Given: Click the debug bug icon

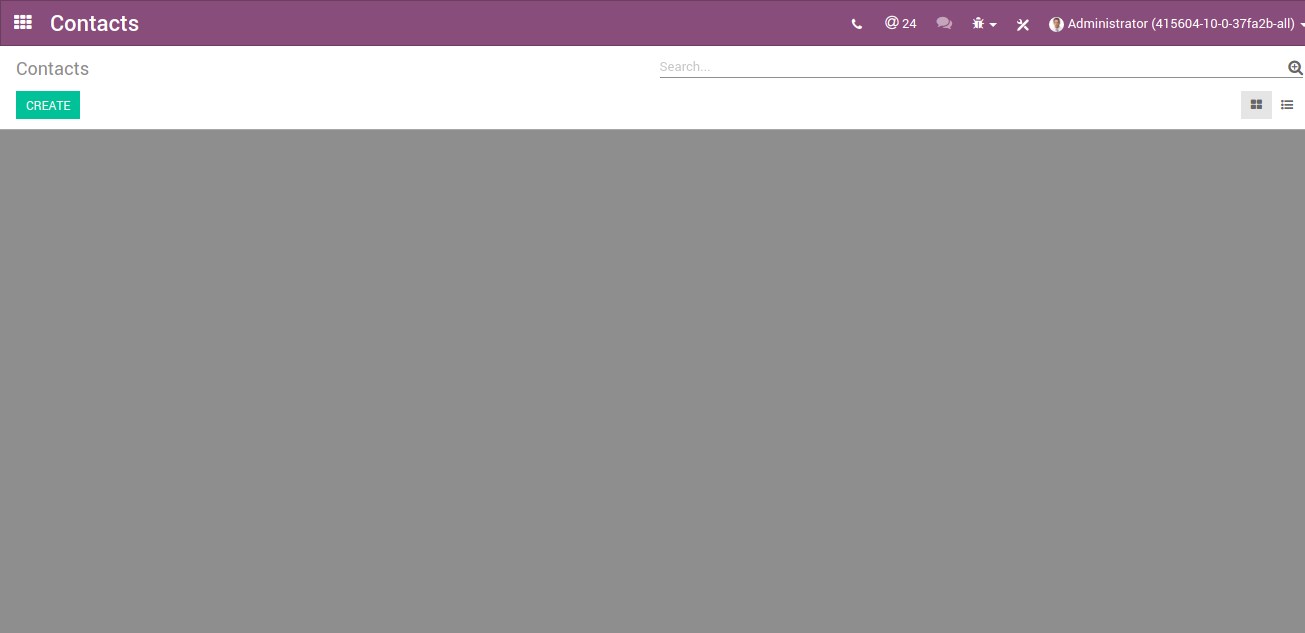Looking at the screenshot, I should (x=977, y=23).
